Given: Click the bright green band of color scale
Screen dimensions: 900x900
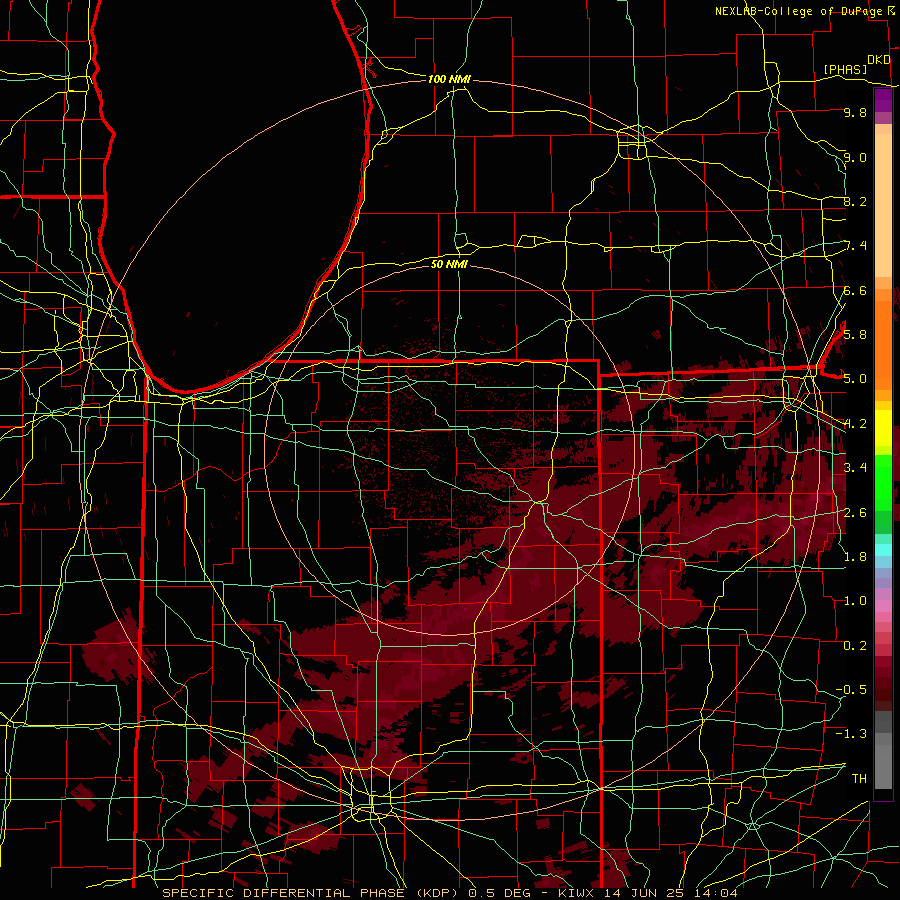Looking at the screenshot, I should pos(883,482).
